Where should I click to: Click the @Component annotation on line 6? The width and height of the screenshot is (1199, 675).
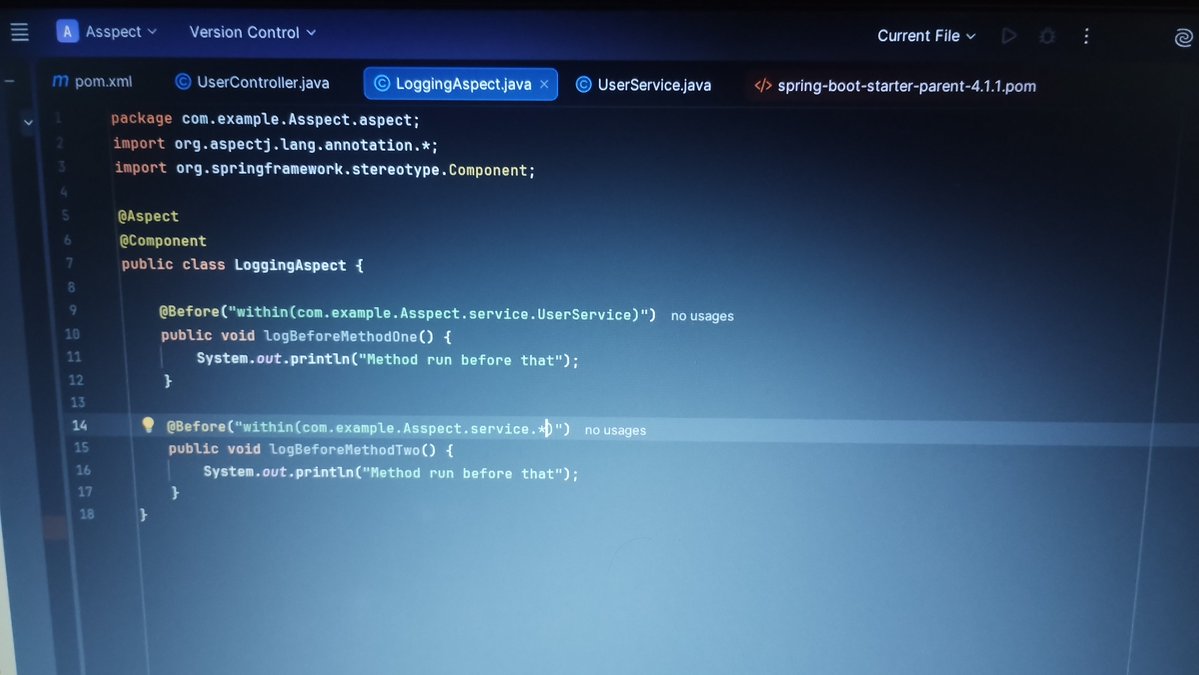coord(163,241)
